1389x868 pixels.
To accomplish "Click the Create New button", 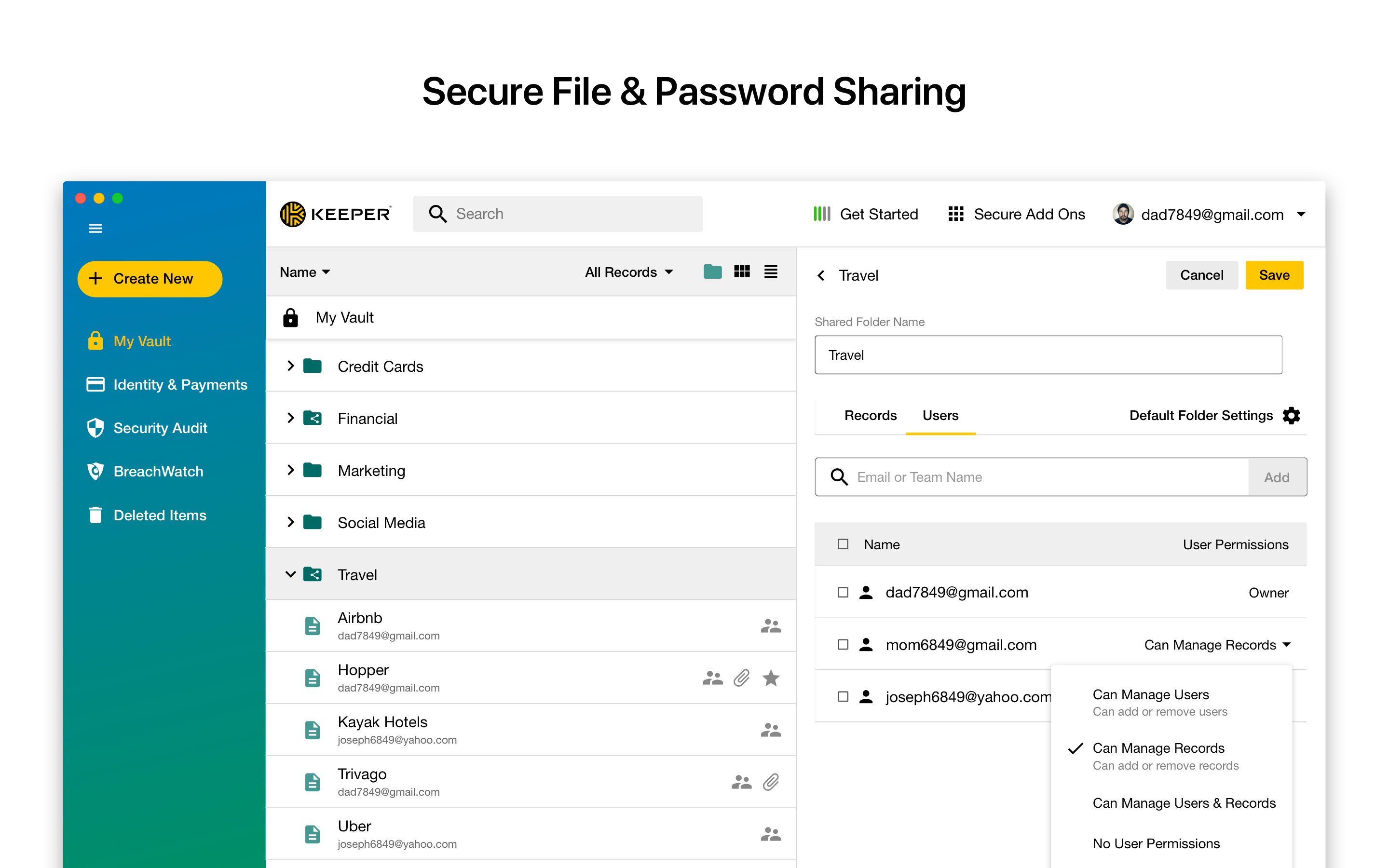I will [x=150, y=278].
